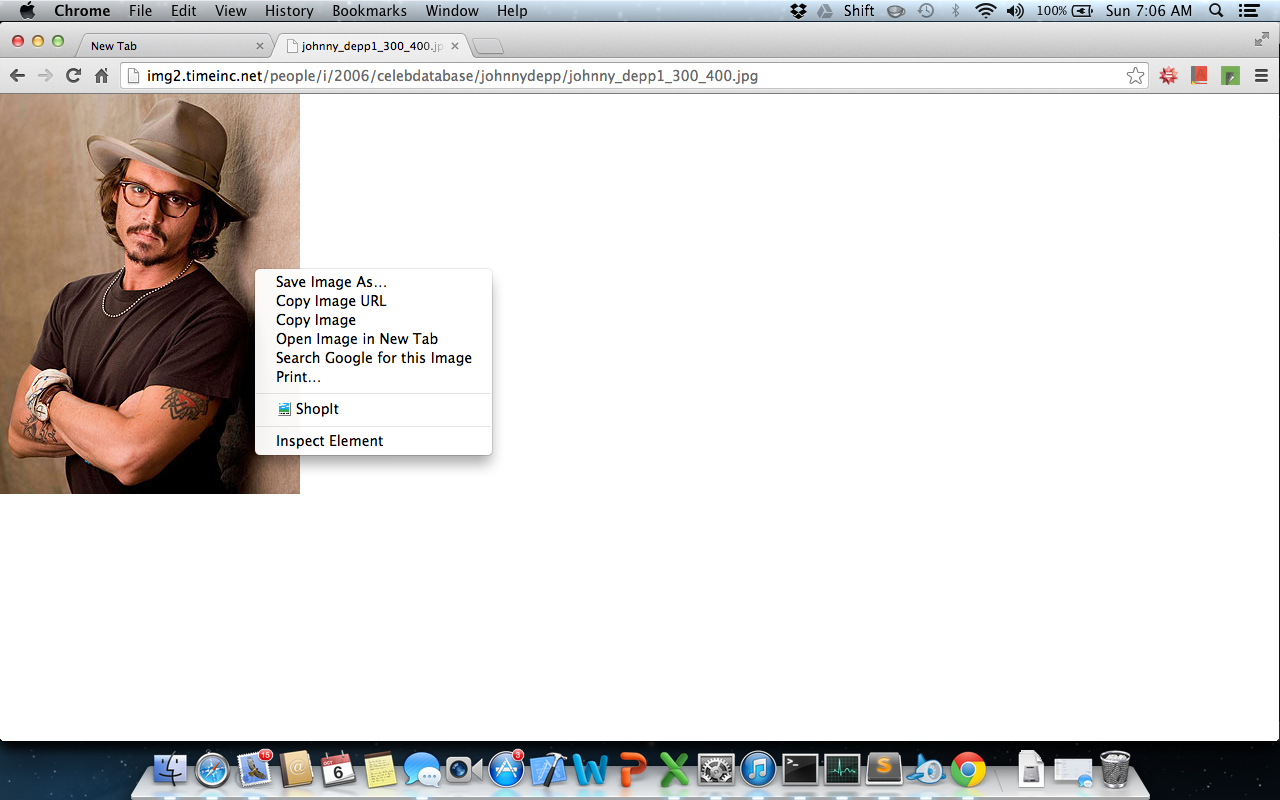Open Calendar from the dock
The height and width of the screenshot is (800, 1280).
[338, 770]
